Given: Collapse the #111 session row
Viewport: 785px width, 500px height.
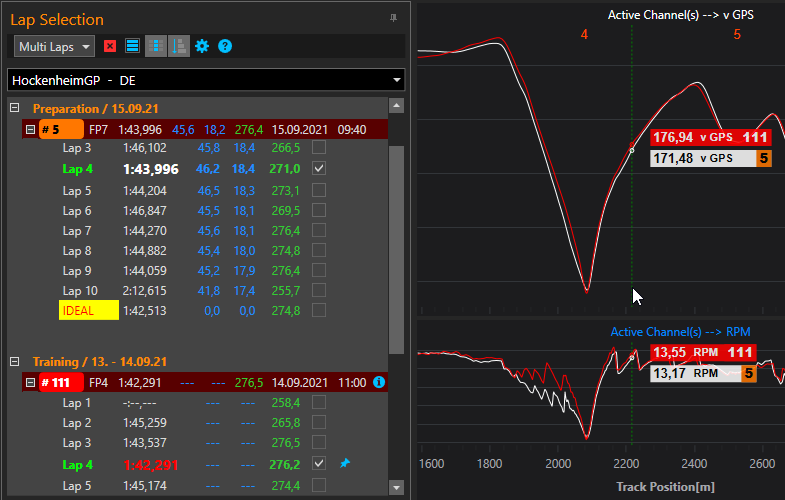Looking at the screenshot, I should tap(30, 382).
